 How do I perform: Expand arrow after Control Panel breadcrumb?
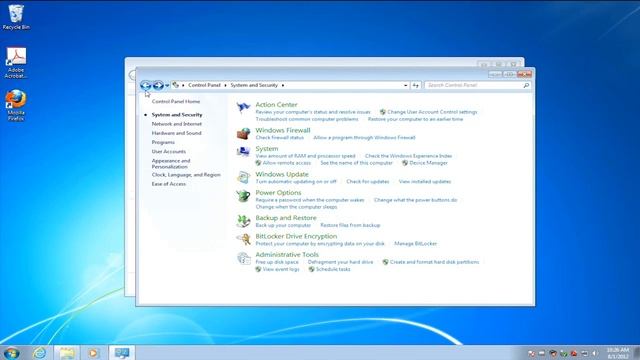[x=225, y=85]
